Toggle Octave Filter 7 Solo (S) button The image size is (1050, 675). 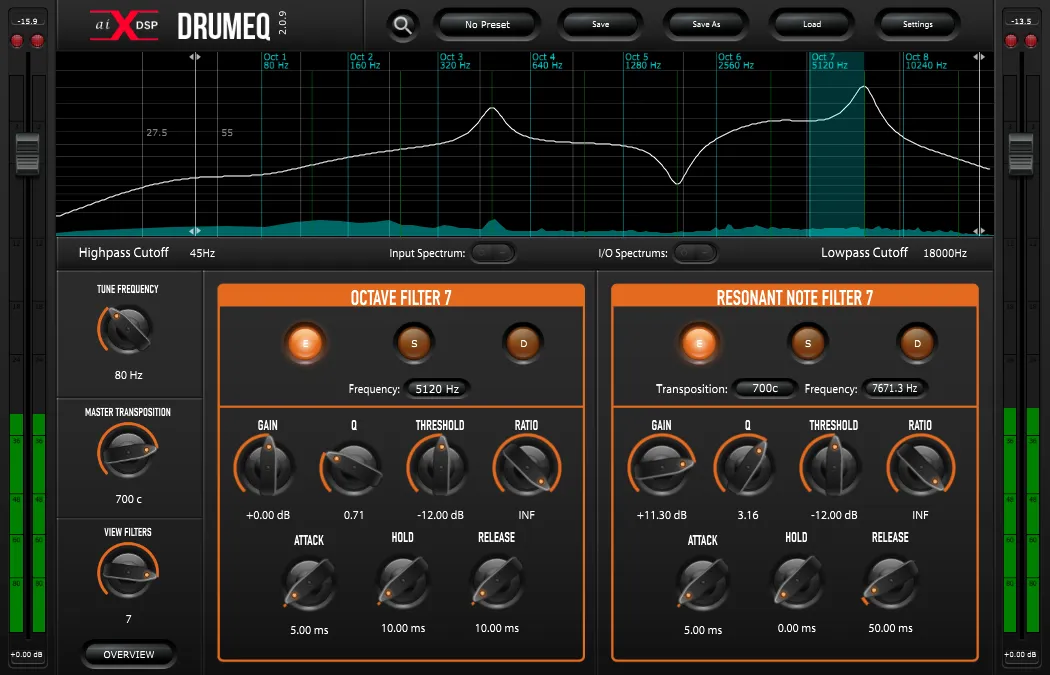pos(414,344)
